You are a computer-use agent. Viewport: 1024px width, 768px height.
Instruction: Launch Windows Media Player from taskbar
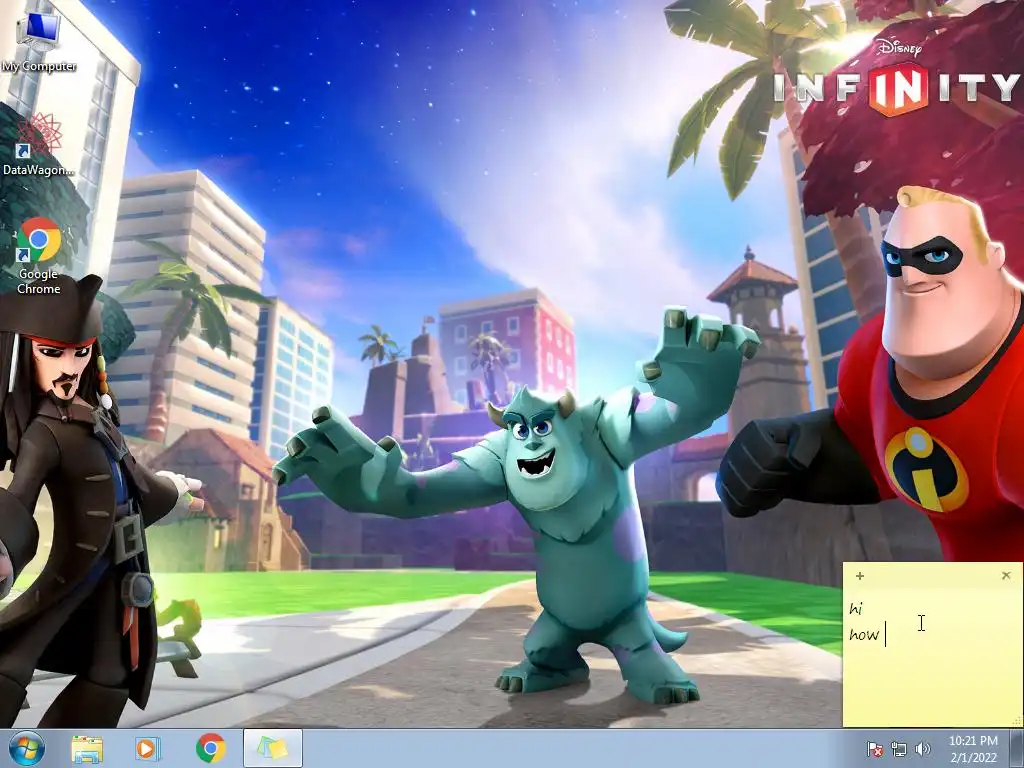(x=148, y=748)
